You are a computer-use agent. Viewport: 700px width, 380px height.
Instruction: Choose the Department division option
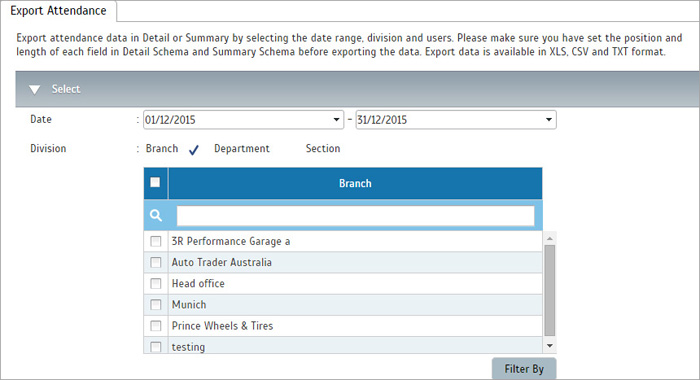(242, 149)
